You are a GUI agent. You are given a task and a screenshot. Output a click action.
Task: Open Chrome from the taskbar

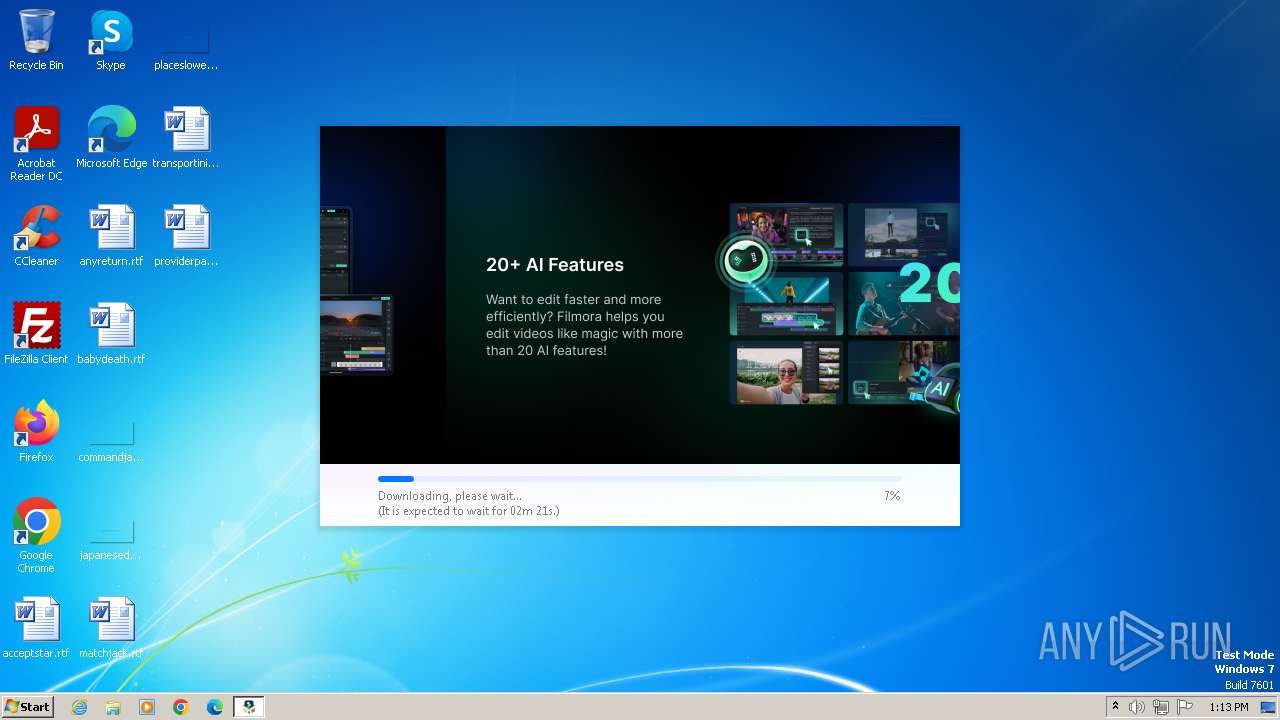pyautogui.click(x=181, y=707)
